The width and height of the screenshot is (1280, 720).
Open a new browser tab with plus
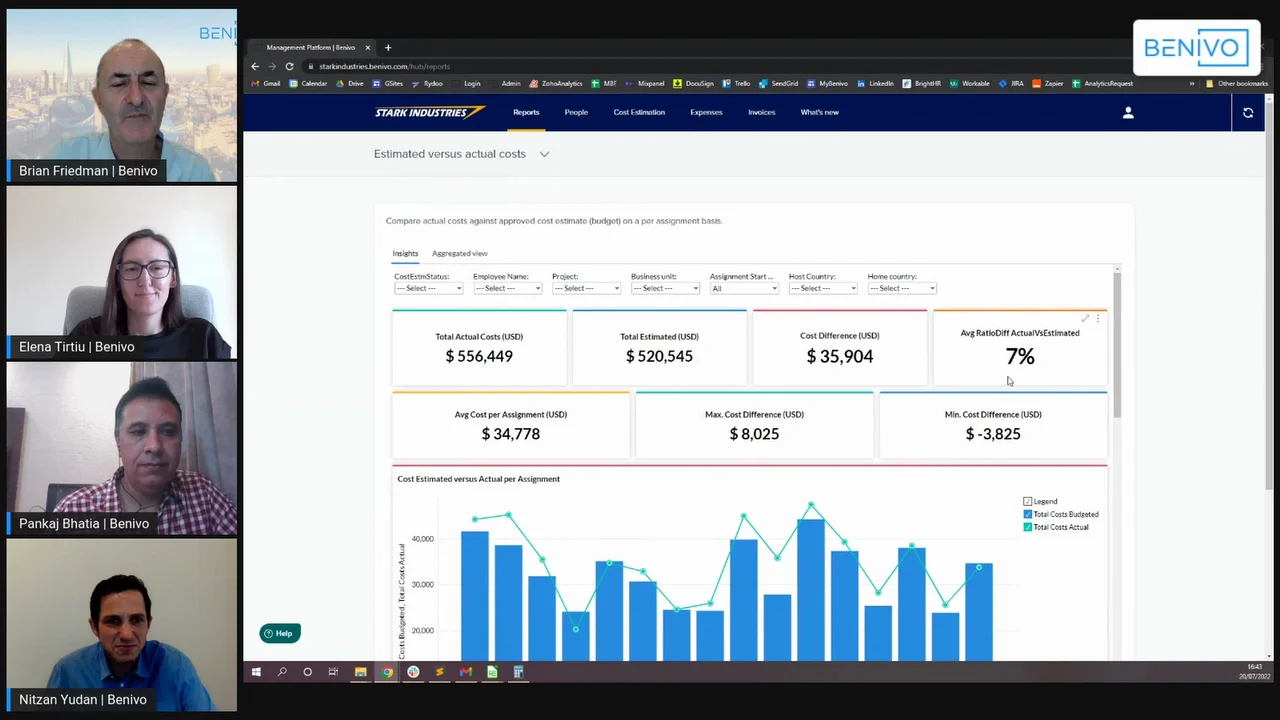click(x=388, y=47)
